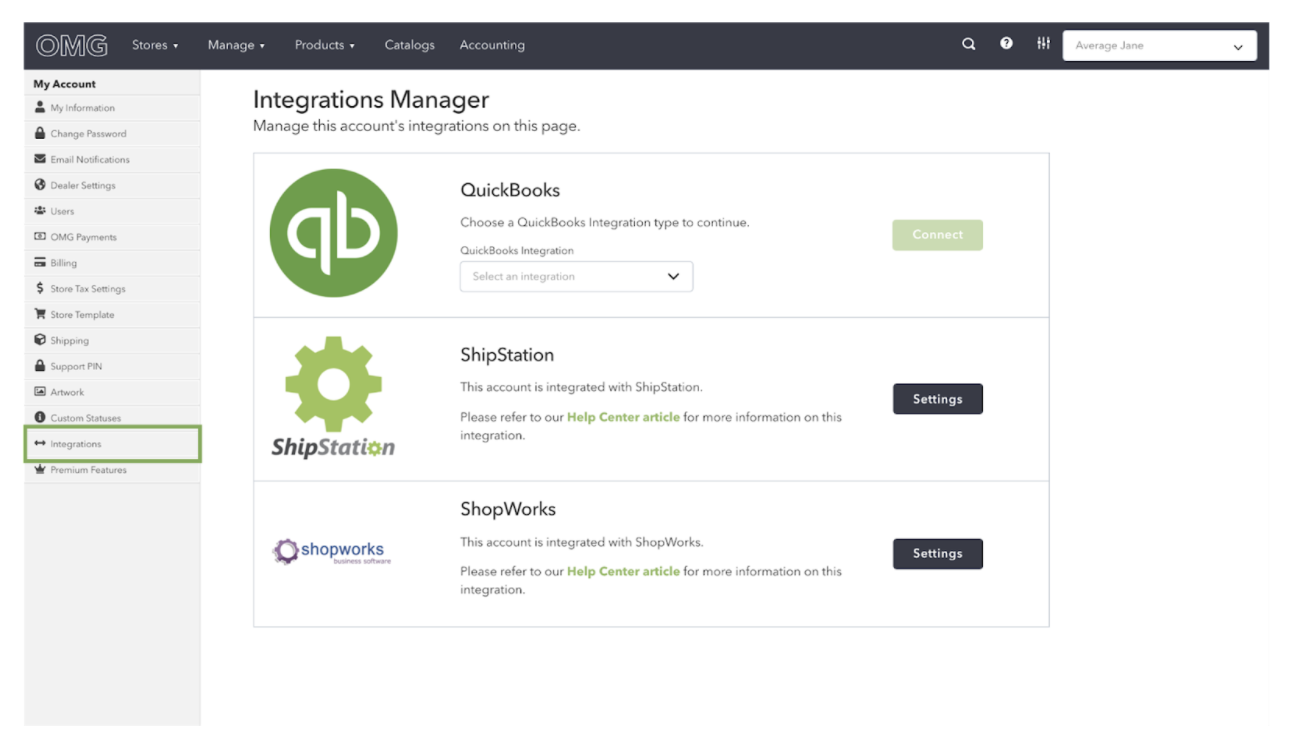Click the My Information person icon
The height and width of the screenshot is (746, 1296).
[40, 107]
